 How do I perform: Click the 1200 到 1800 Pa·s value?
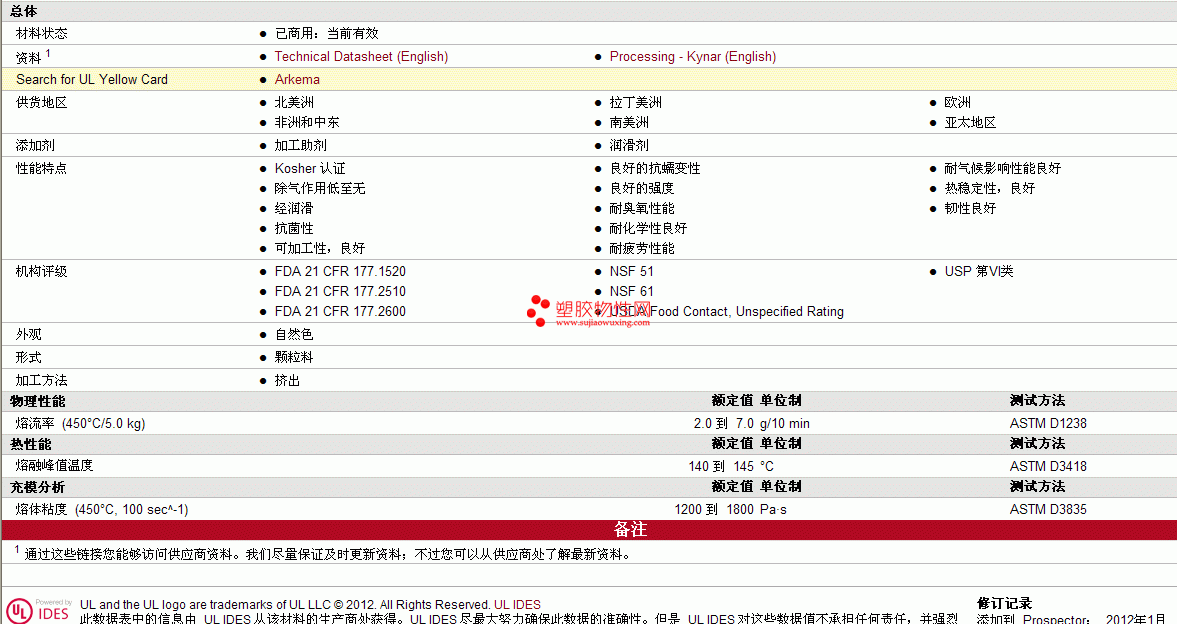[x=730, y=509]
